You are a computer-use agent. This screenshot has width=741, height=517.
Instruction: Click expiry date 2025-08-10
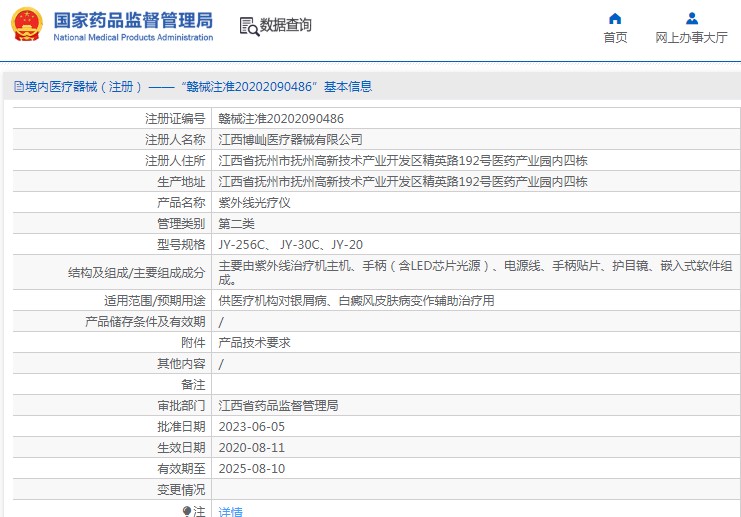tap(251, 469)
